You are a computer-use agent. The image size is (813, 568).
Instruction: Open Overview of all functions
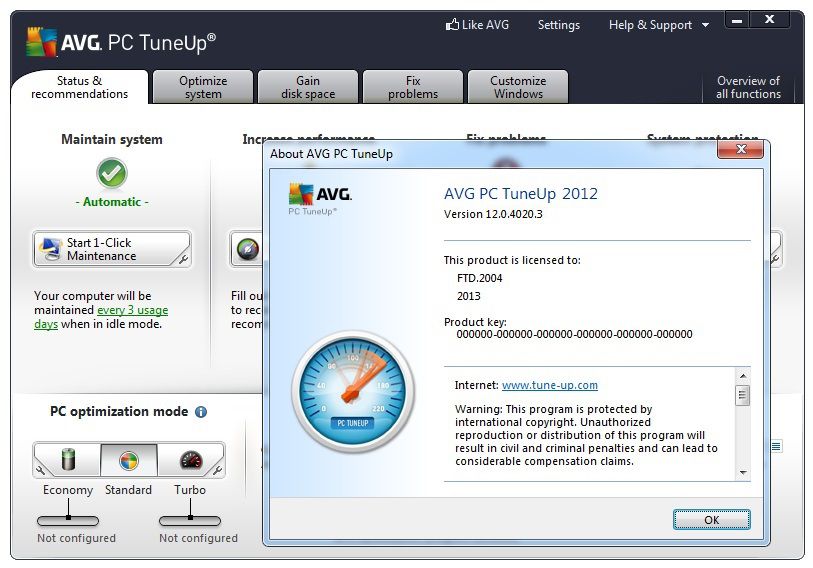tap(748, 87)
